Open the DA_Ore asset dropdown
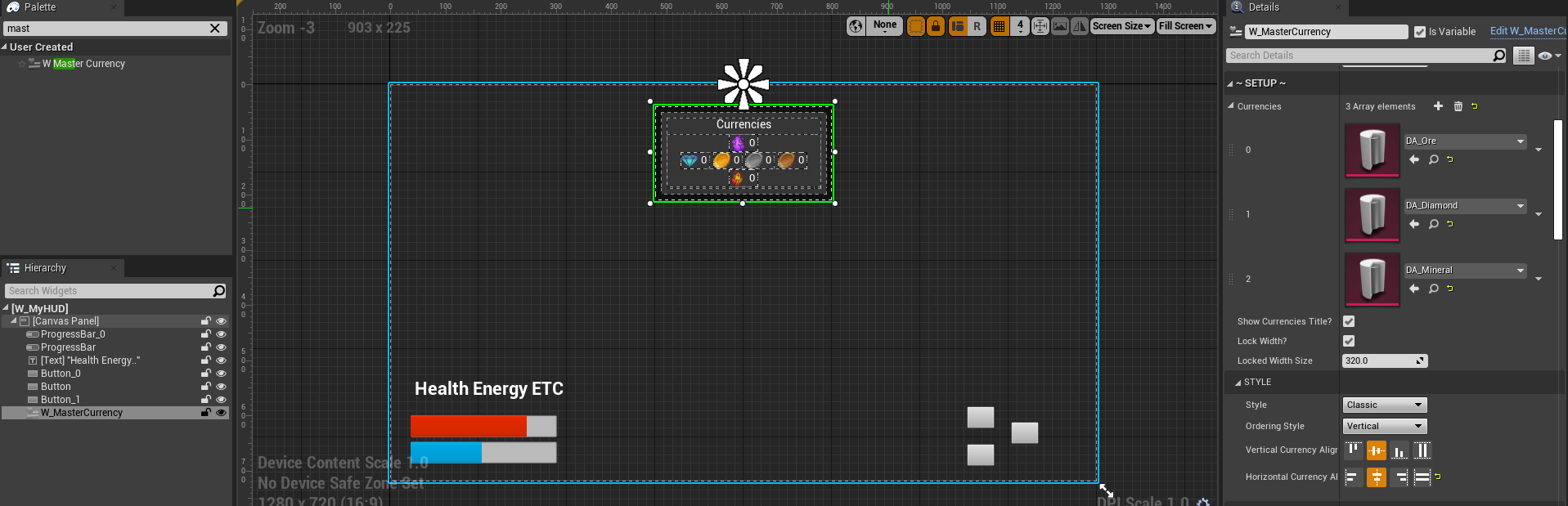Viewport: 1568px width, 506px height. coord(1465,141)
